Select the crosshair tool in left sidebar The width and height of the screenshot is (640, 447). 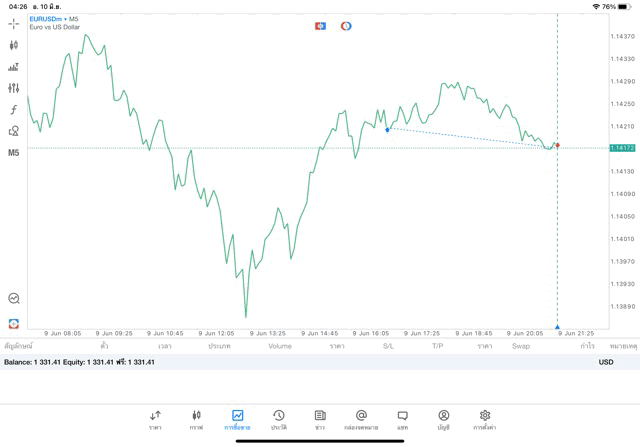coord(13,23)
